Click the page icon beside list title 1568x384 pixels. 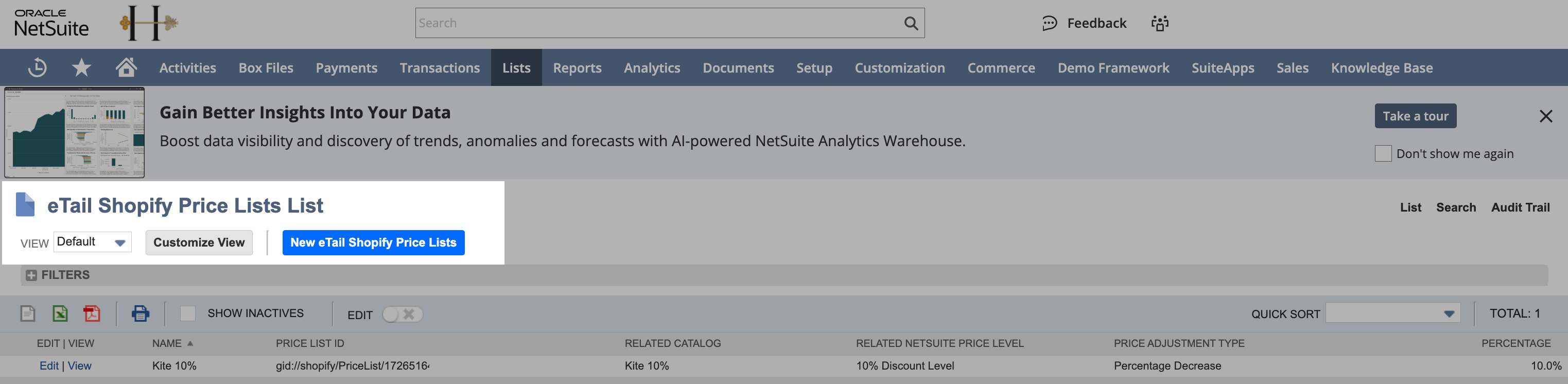point(25,204)
